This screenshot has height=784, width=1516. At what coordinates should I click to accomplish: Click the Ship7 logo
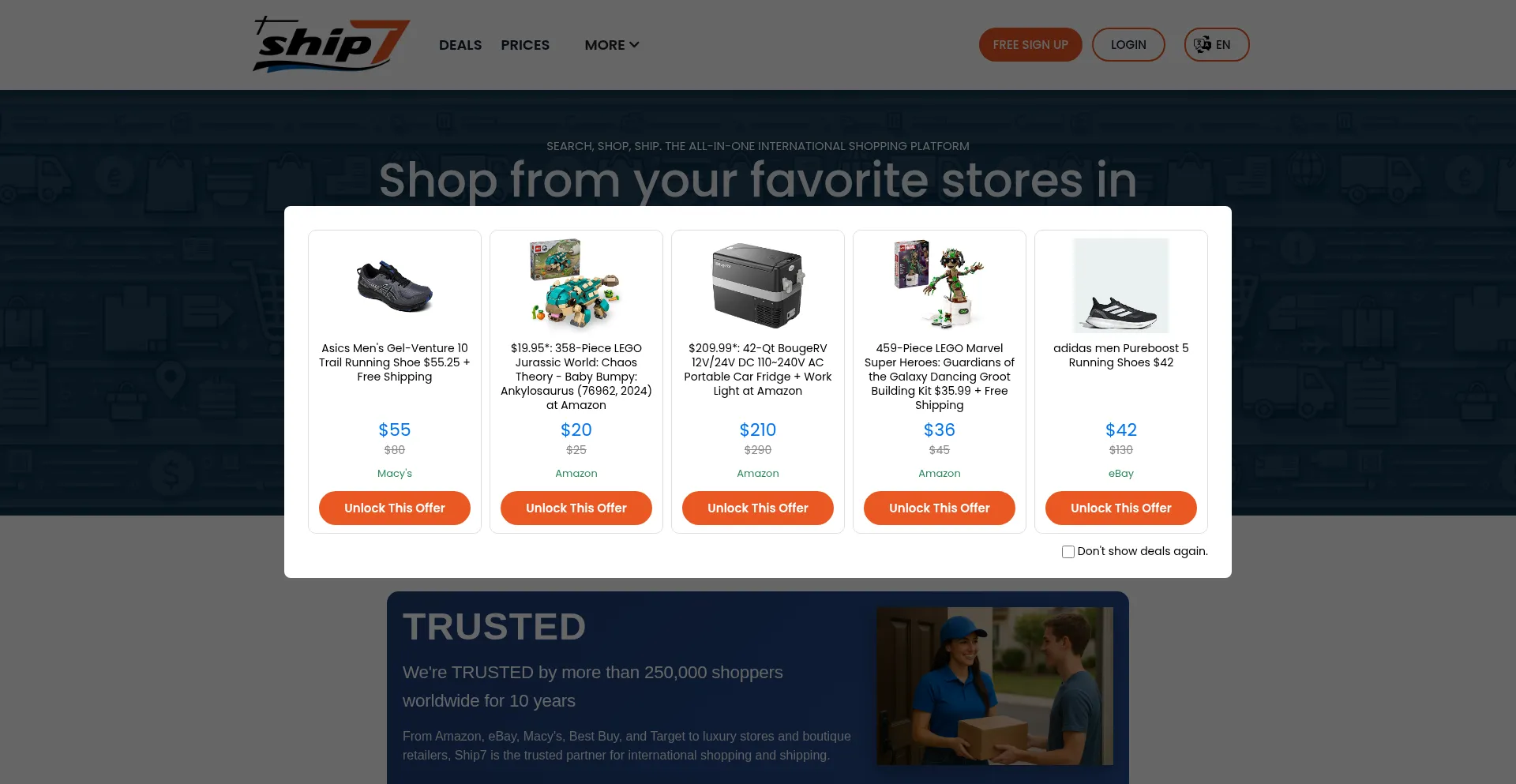click(332, 45)
